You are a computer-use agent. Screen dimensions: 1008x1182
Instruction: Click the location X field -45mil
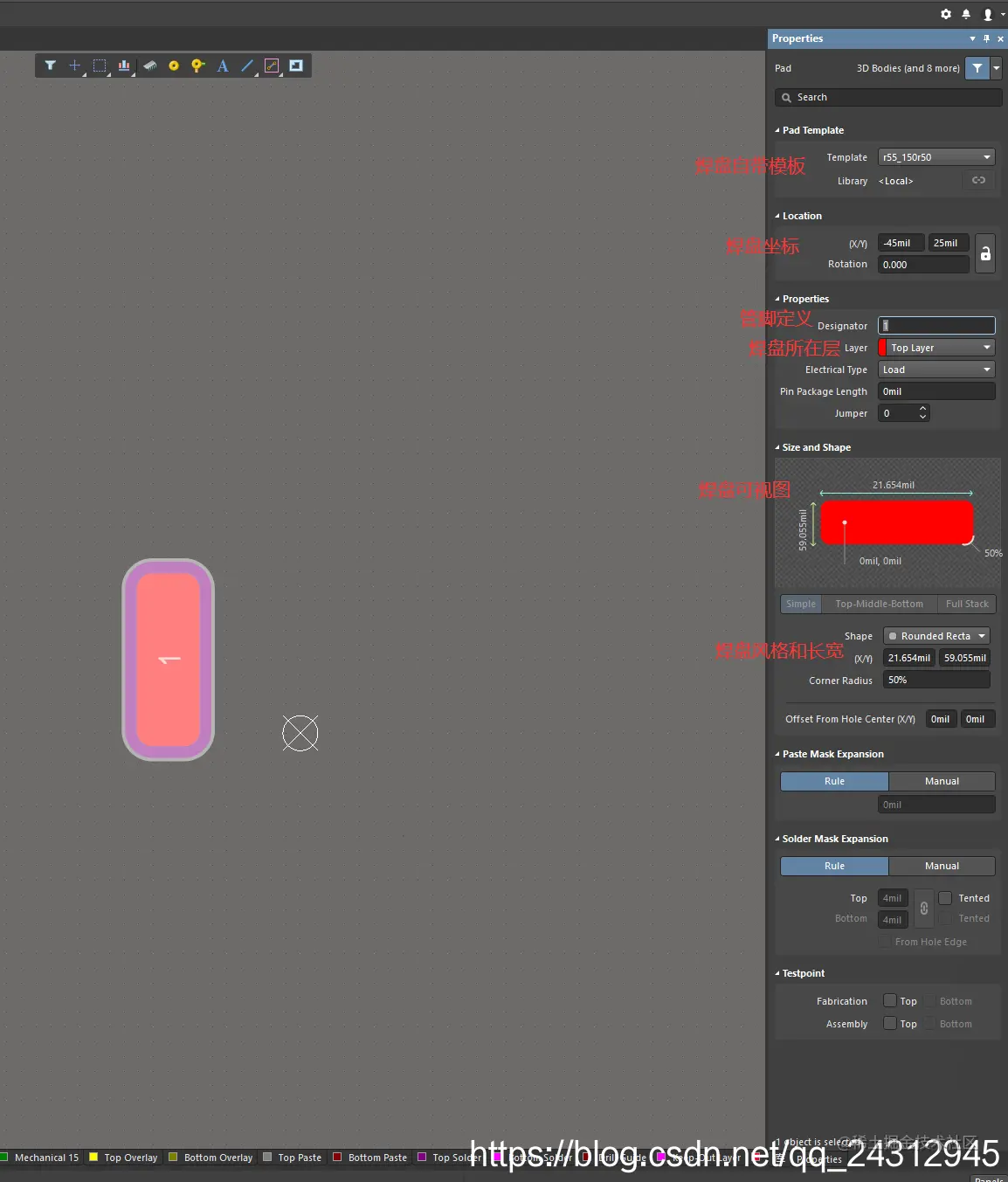[x=901, y=243]
